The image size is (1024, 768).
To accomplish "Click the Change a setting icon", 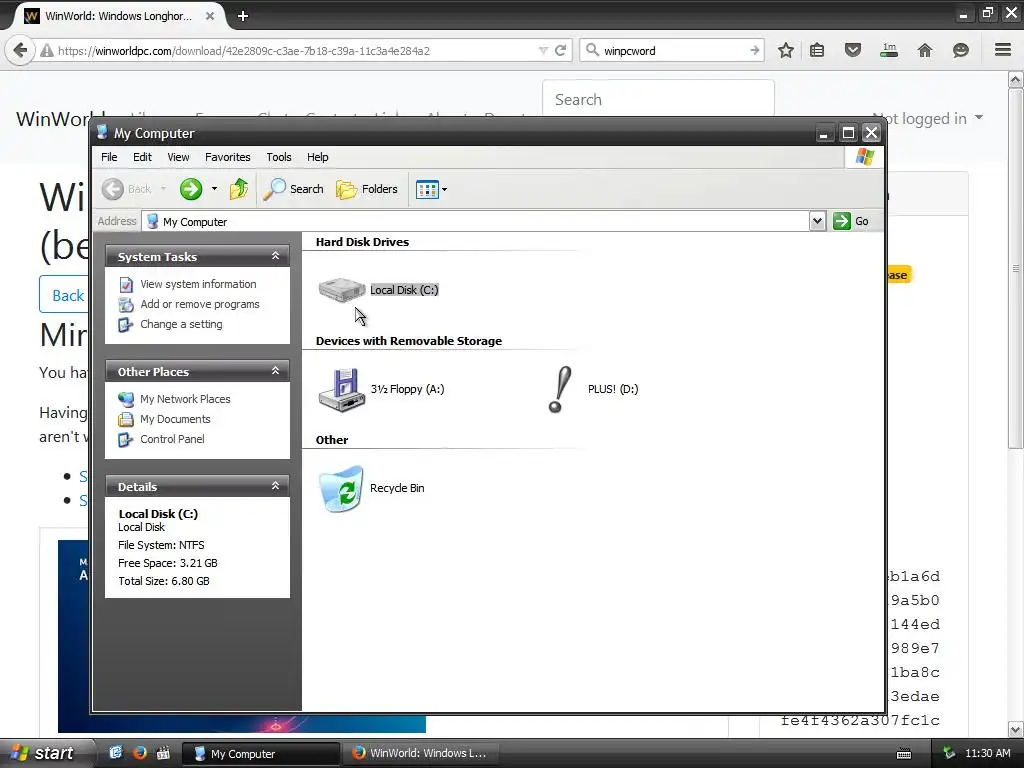I will pyautogui.click(x=126, y=325).
